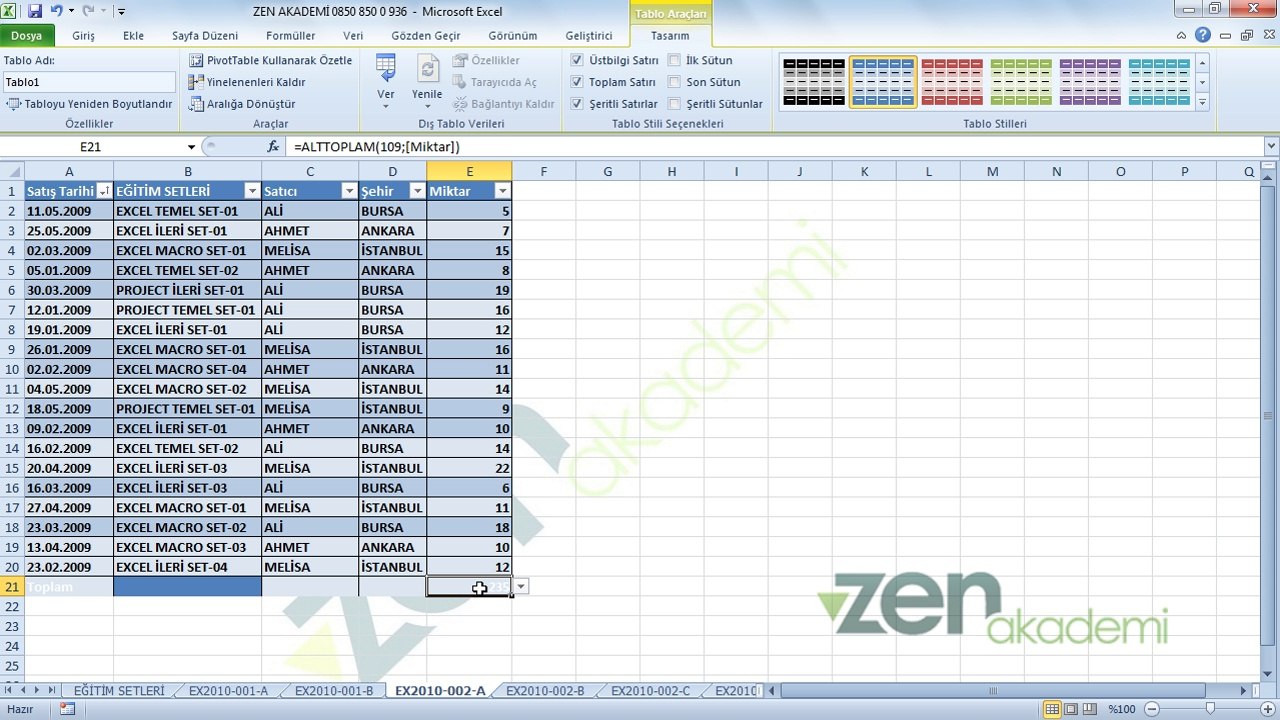The image size is (1280, 720).
Task: Switch to the Veri ribbon tab
Action: coord(353,36)
